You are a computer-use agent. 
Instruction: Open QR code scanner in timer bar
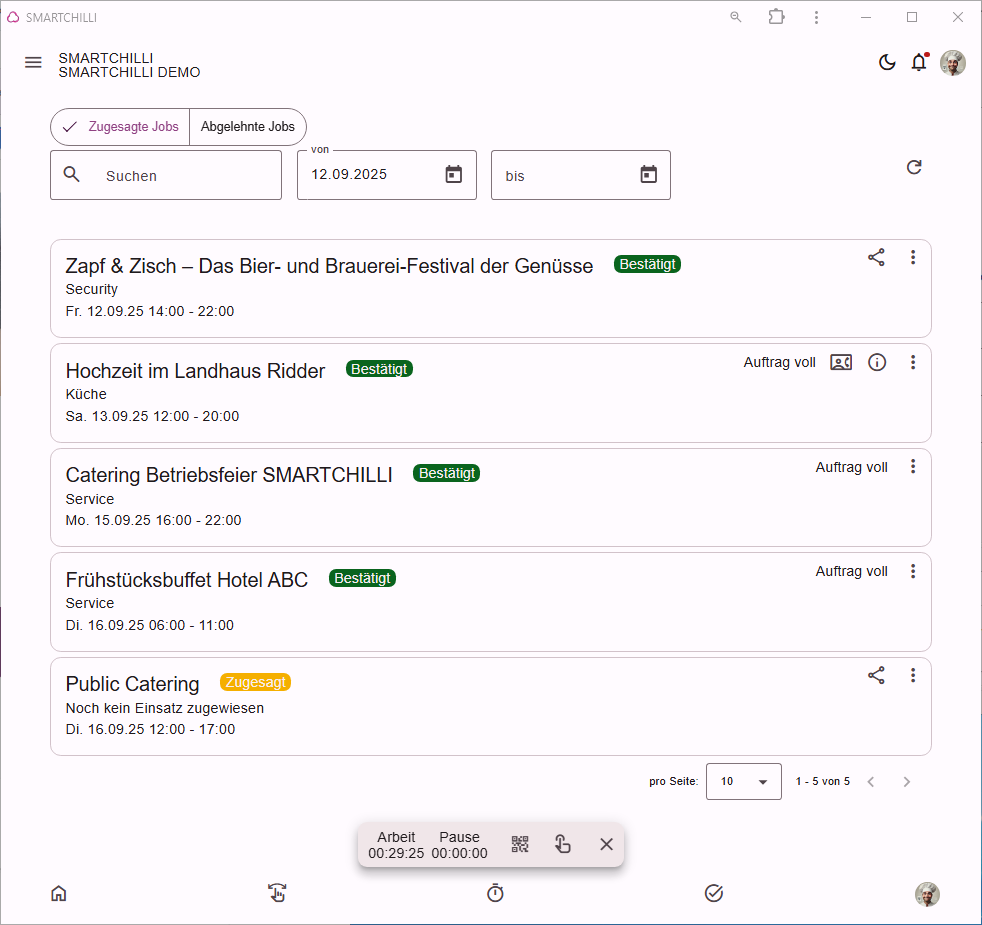point(520,844)
